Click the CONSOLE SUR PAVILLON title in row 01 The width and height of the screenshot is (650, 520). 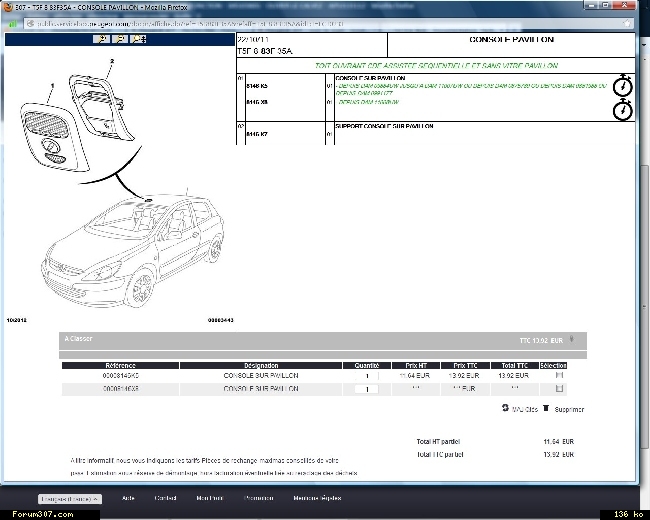tap(370, 78)
